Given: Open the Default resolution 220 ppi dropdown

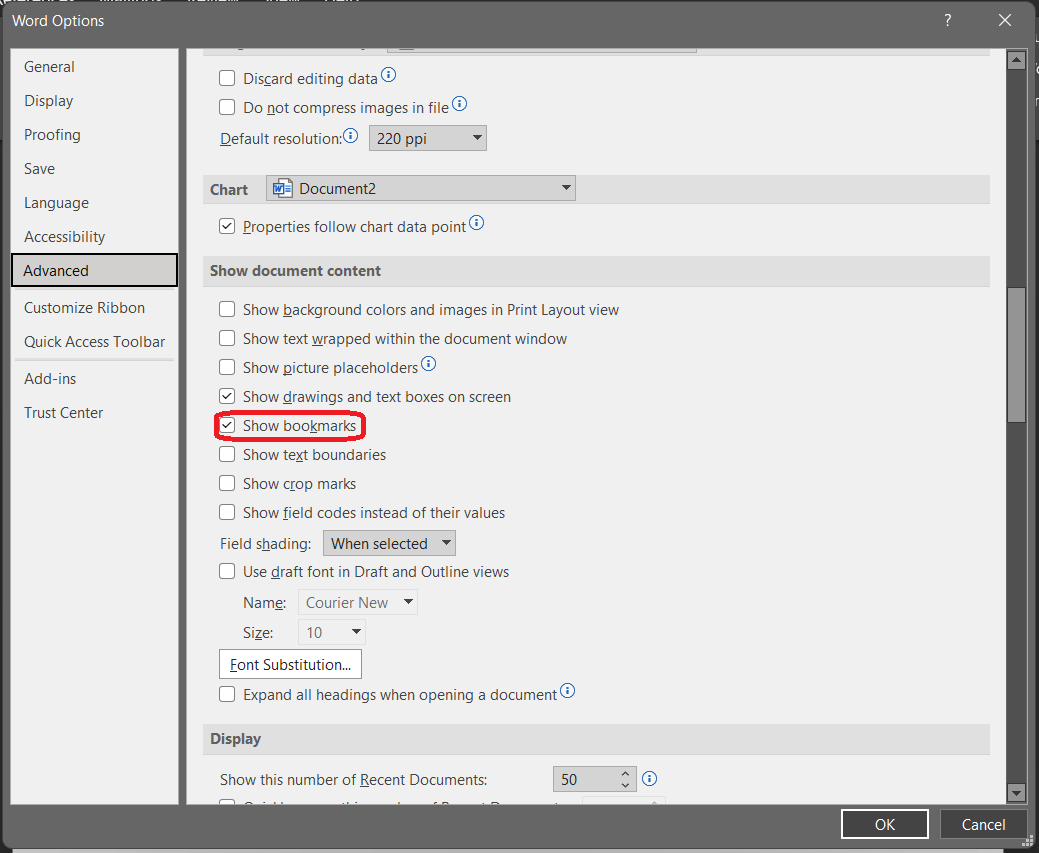Looking at the screenshot, I should coord(428,138).
